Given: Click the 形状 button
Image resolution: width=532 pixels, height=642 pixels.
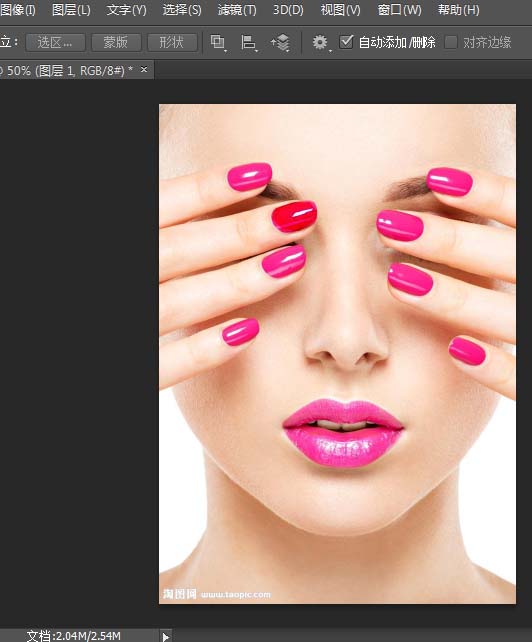Looking at the screenshot, I should point(172,42).
